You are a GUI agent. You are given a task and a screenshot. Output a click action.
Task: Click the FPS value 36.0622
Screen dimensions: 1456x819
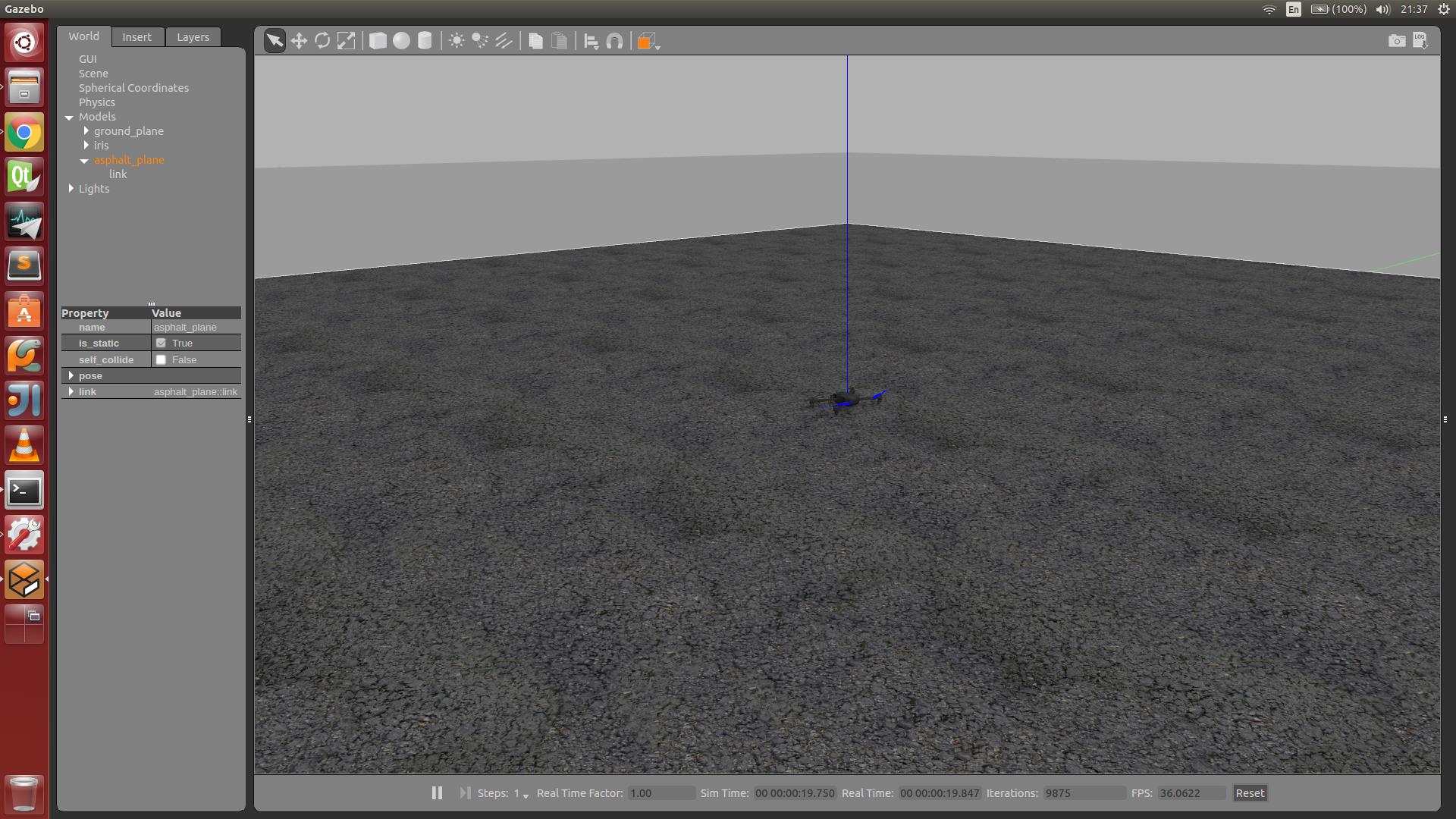coord(1191,793)
